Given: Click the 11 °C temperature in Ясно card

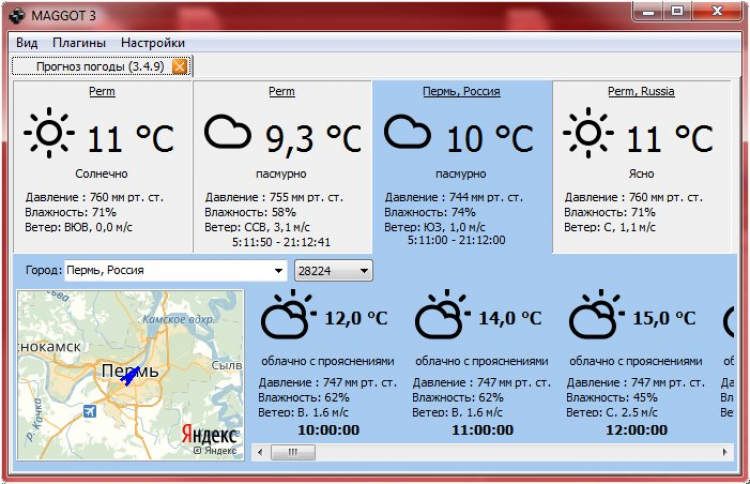Looking at the screenshot, I should [x=670, y=139].
